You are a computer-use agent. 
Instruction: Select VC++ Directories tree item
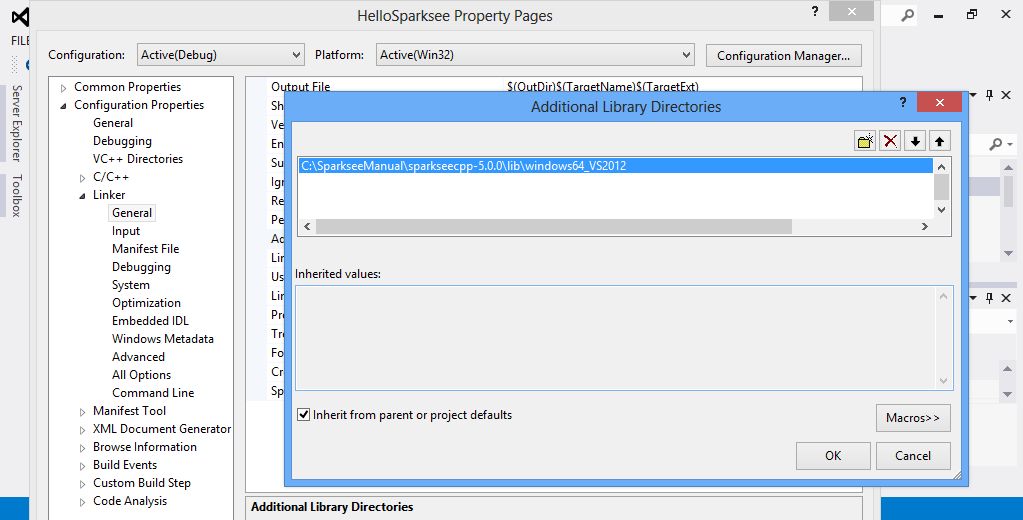click(138, 159)
